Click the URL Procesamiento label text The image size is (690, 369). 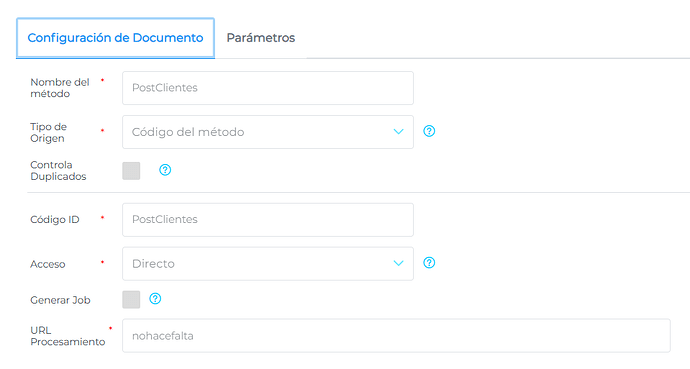68,336
